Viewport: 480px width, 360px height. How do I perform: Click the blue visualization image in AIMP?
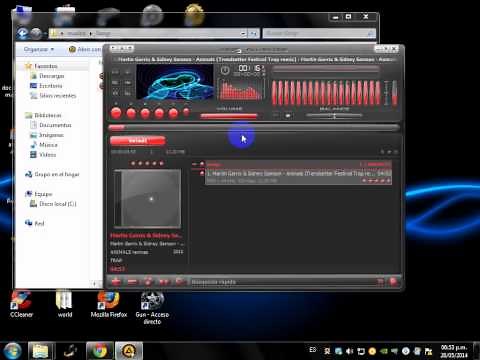point(175,82)
